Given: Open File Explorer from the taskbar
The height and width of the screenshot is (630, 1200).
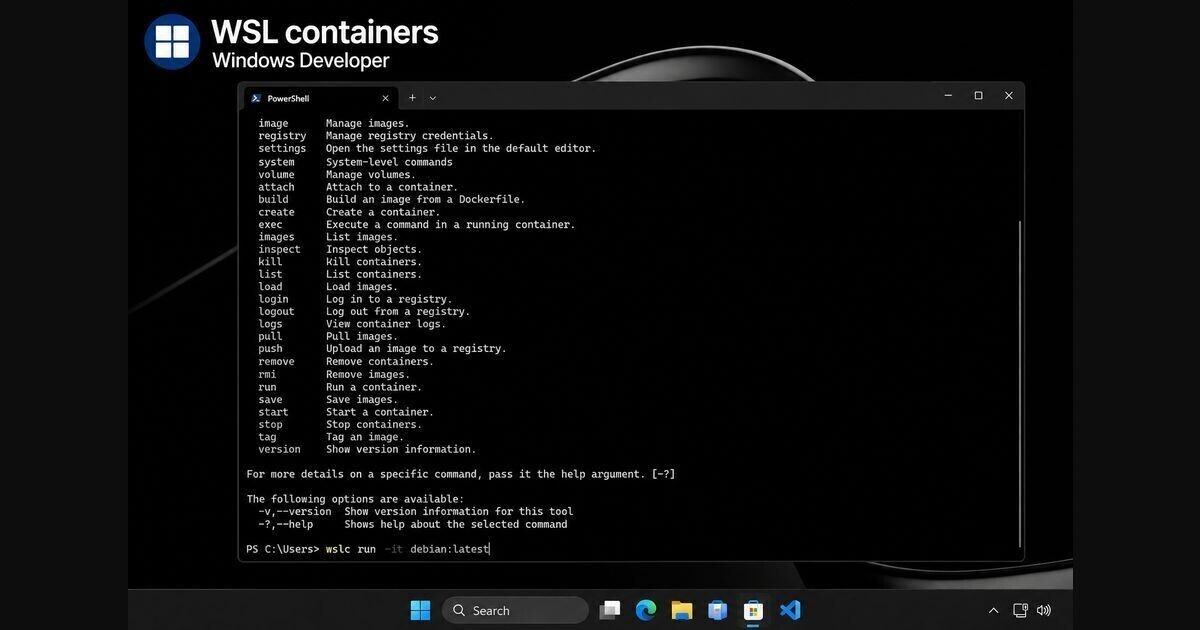Looking at the screenshot, I should coord(682,610).
